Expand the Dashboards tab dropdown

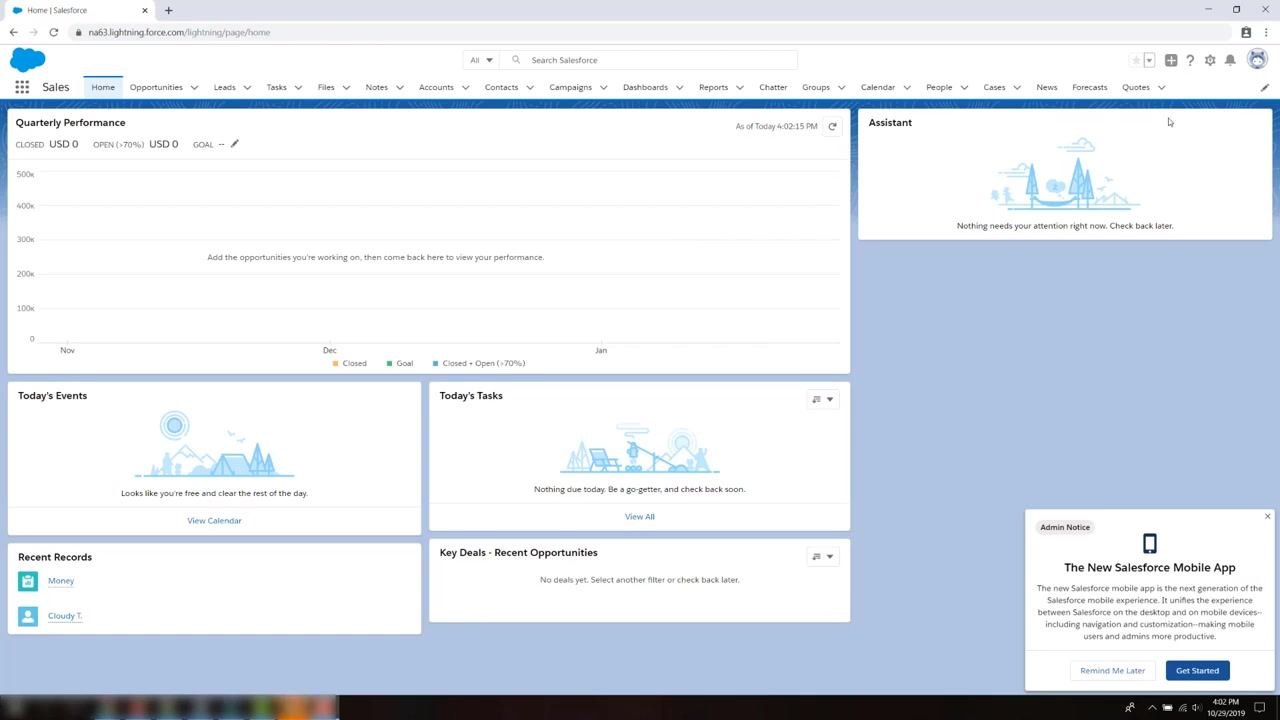[679, 87]
